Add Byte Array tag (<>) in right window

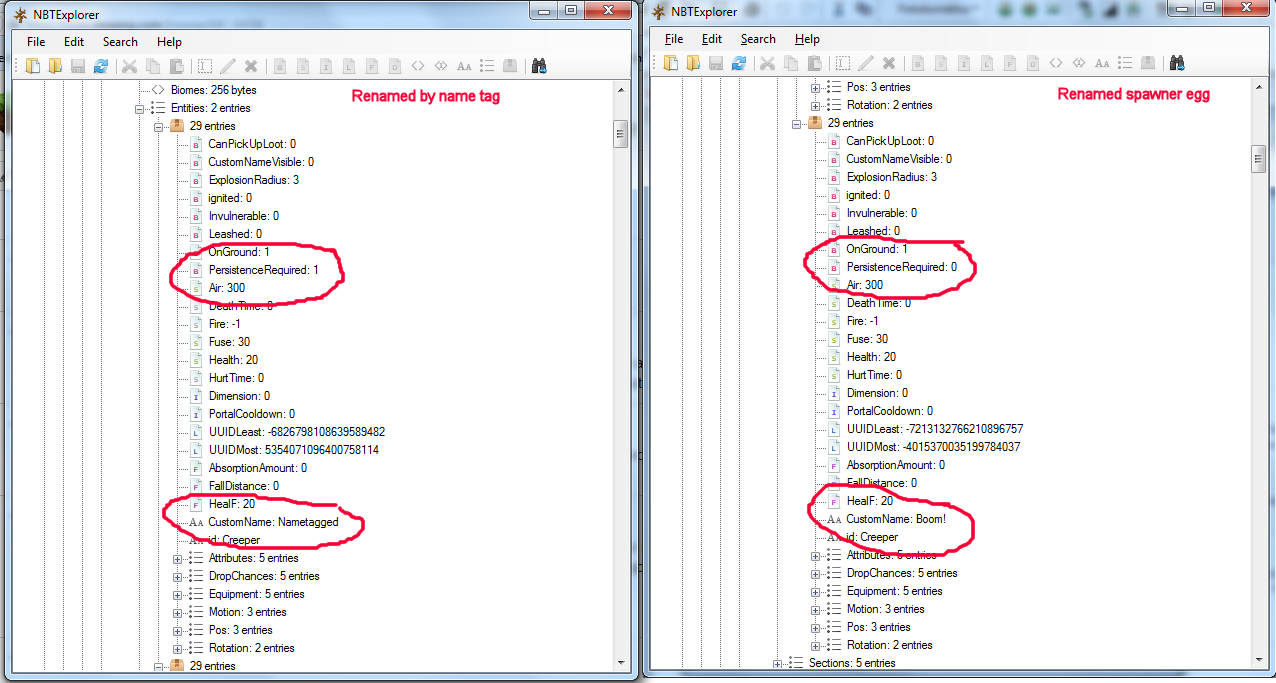(1056, 63)
